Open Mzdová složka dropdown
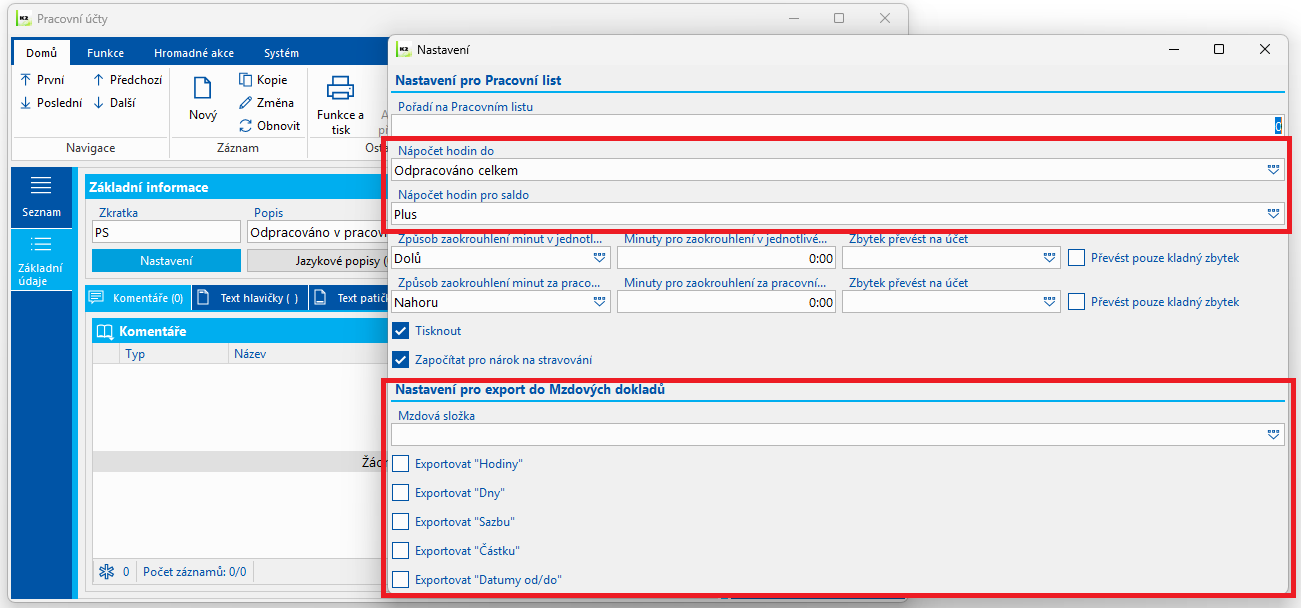Image resolution: width=1301 pixels, height=608 pixels. point(1273,434)
